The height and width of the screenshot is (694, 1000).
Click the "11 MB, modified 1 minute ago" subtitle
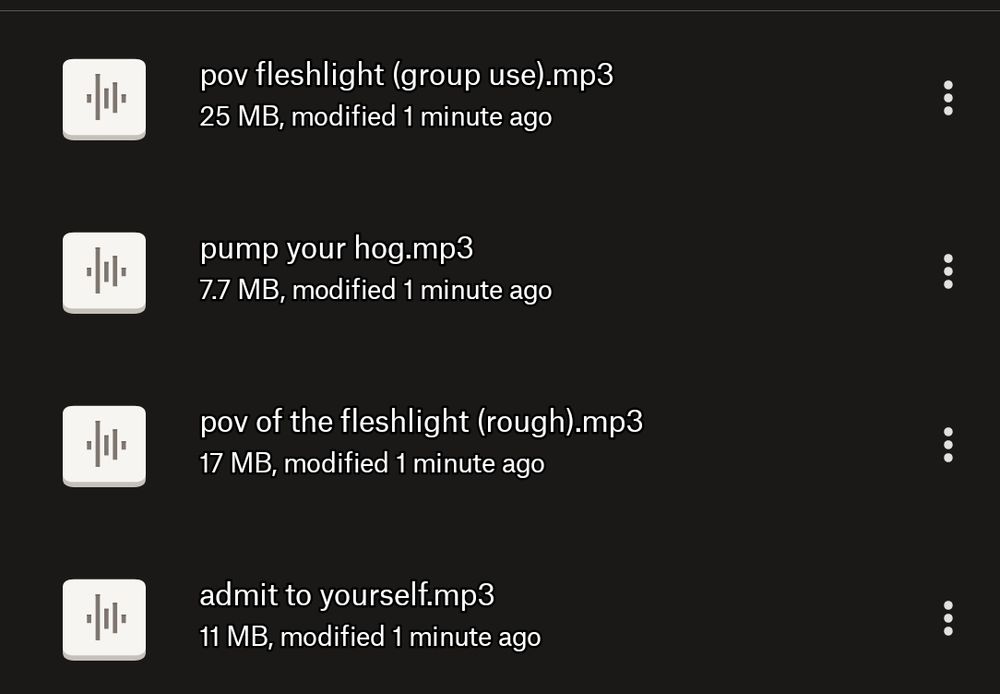point(370,638)
